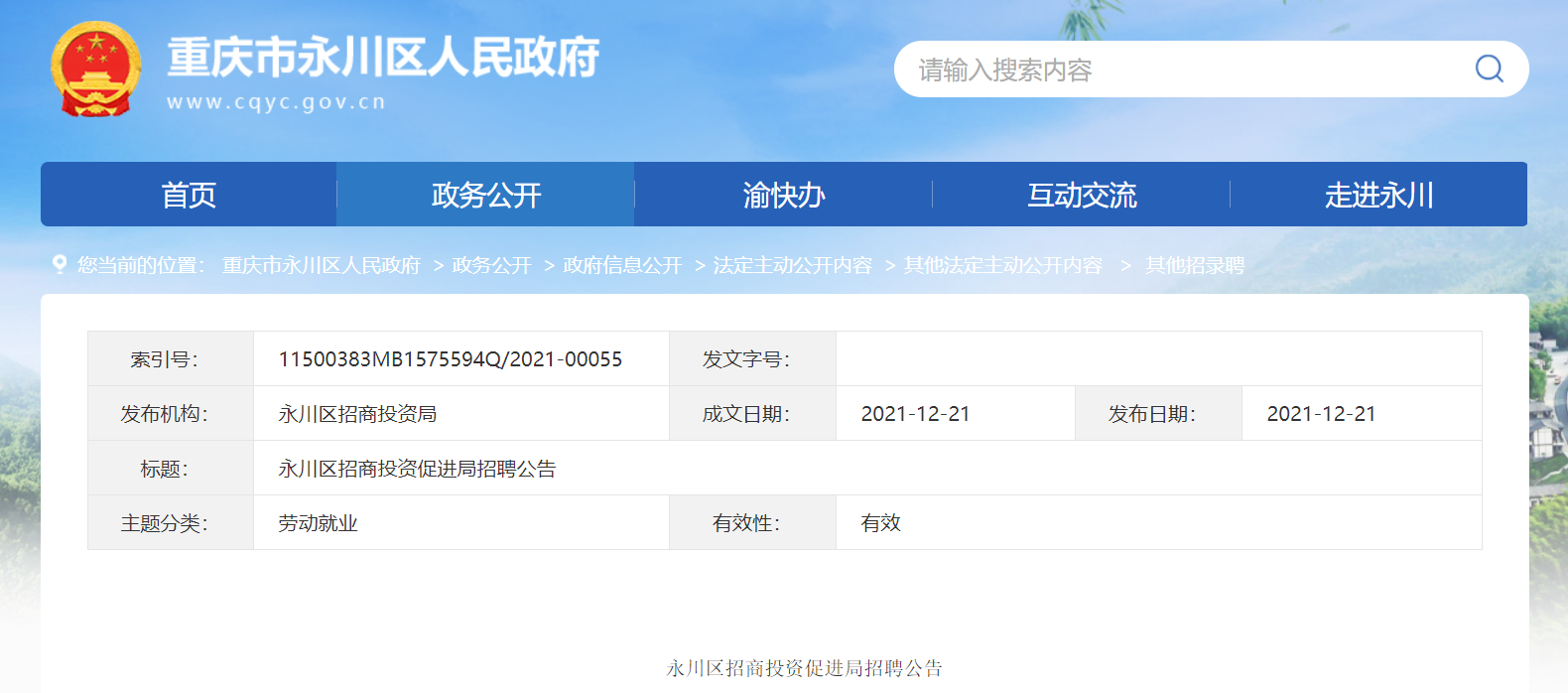
Task: Click the www.cqyc.gov.cn address text
Action: [276, 102]
